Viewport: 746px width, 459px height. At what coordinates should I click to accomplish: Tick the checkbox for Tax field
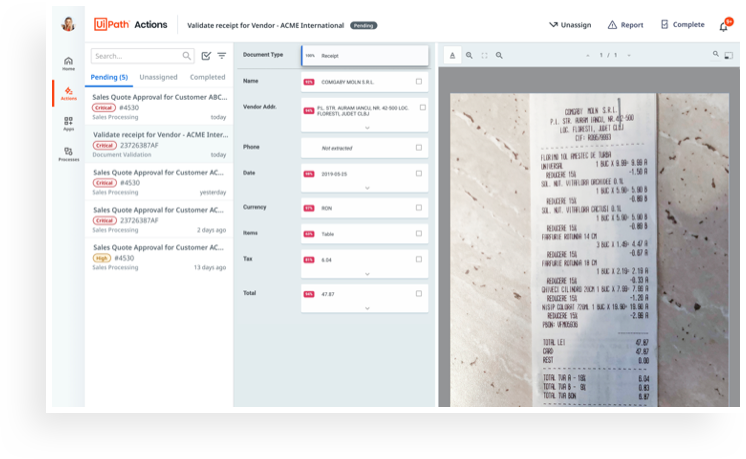(x=419, y=259)
